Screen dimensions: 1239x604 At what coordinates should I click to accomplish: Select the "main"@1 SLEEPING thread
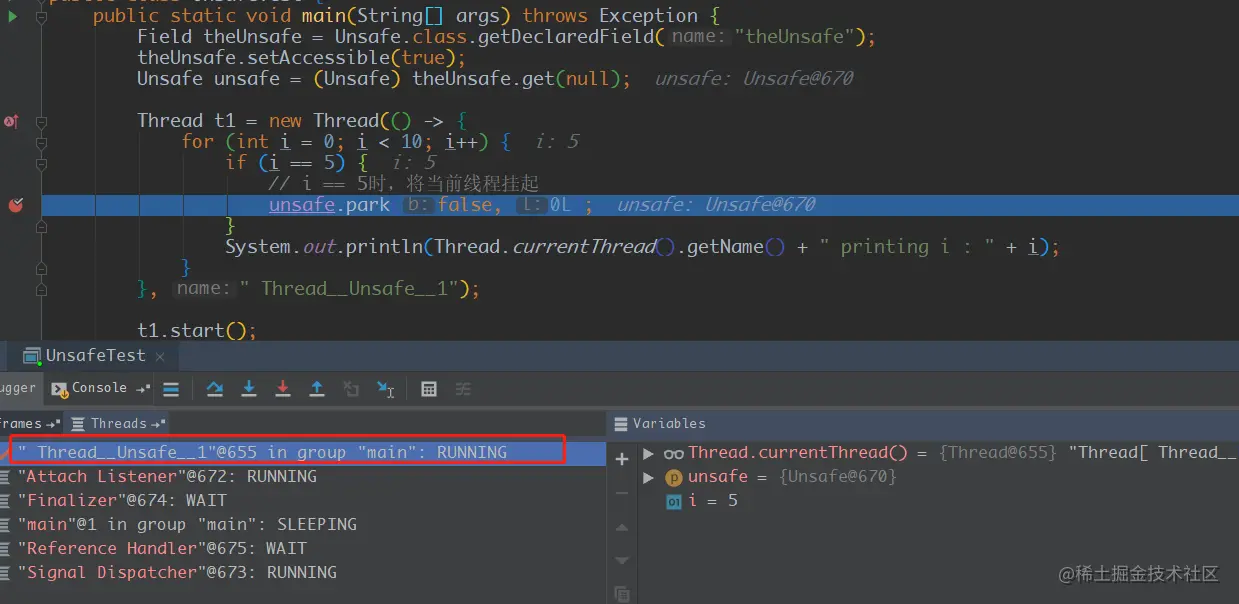(303, 524)
